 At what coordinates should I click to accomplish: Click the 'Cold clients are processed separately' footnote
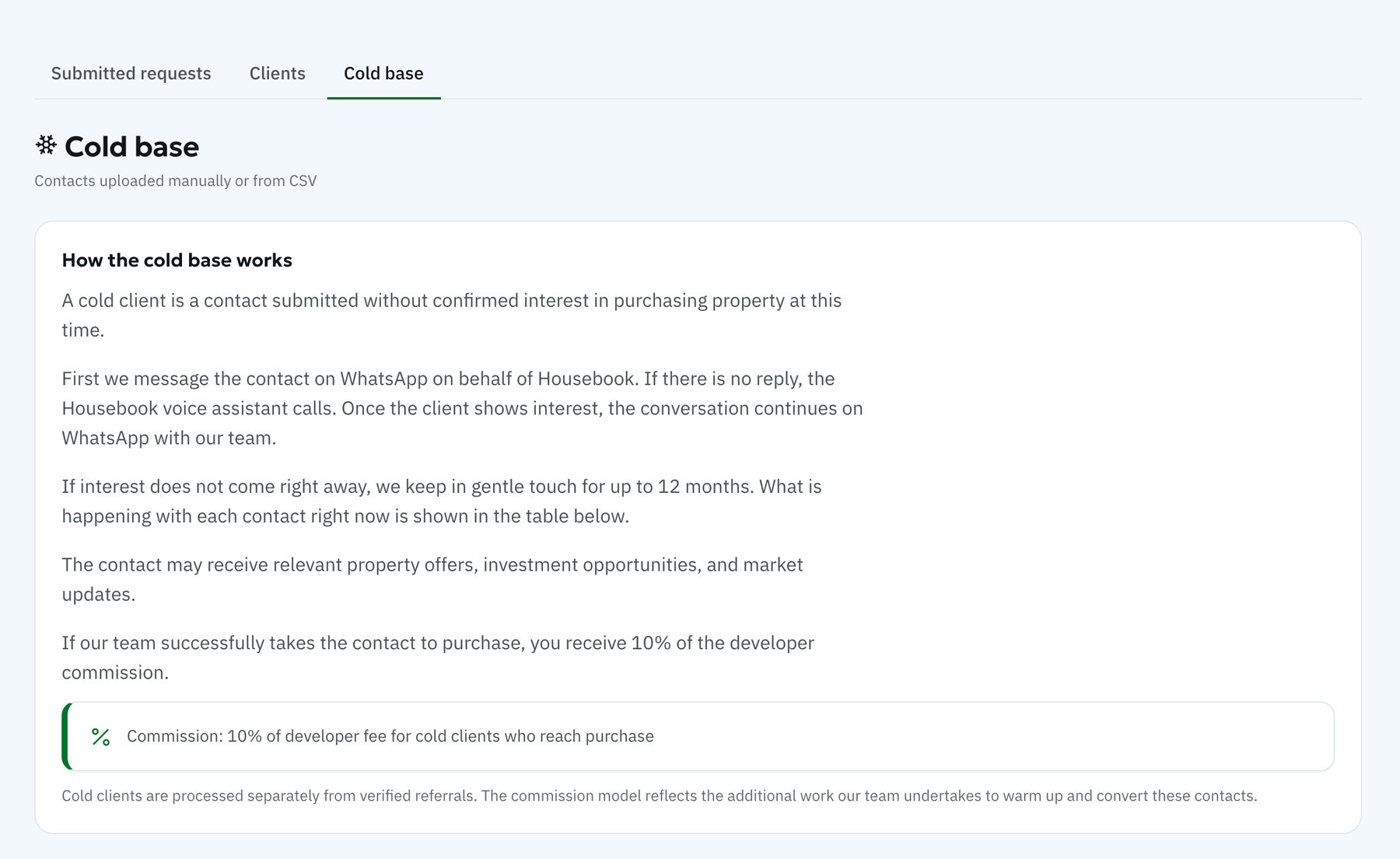[x=660, y=796]
